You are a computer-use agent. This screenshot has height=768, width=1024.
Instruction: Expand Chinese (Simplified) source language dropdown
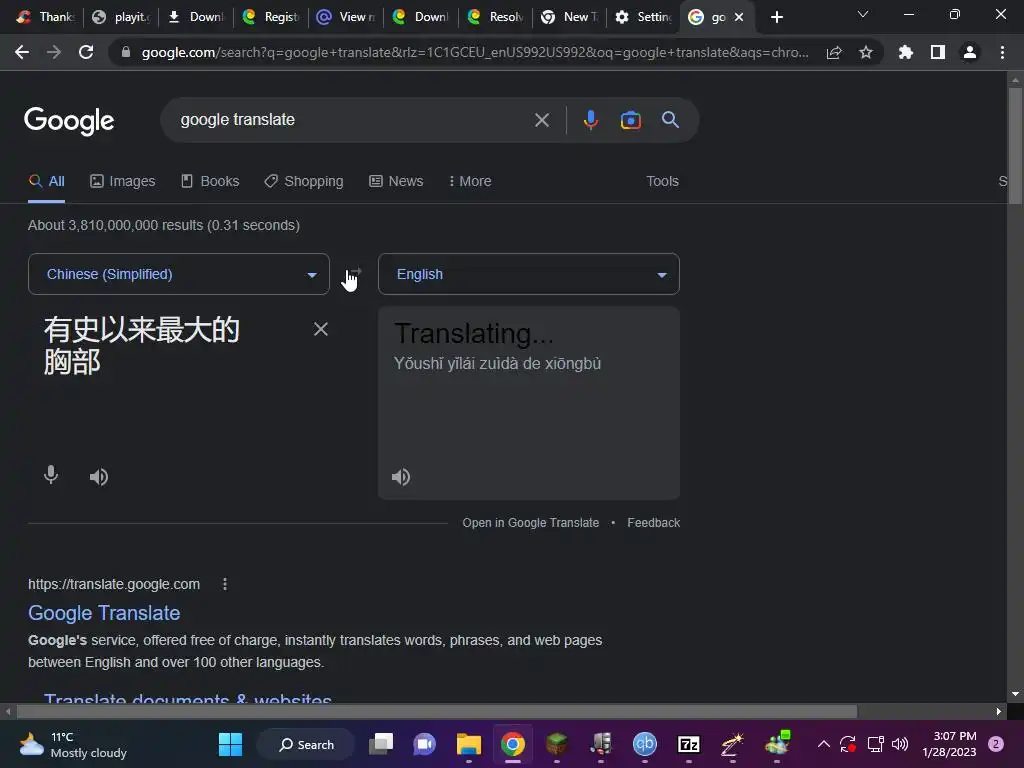point(179,274)
